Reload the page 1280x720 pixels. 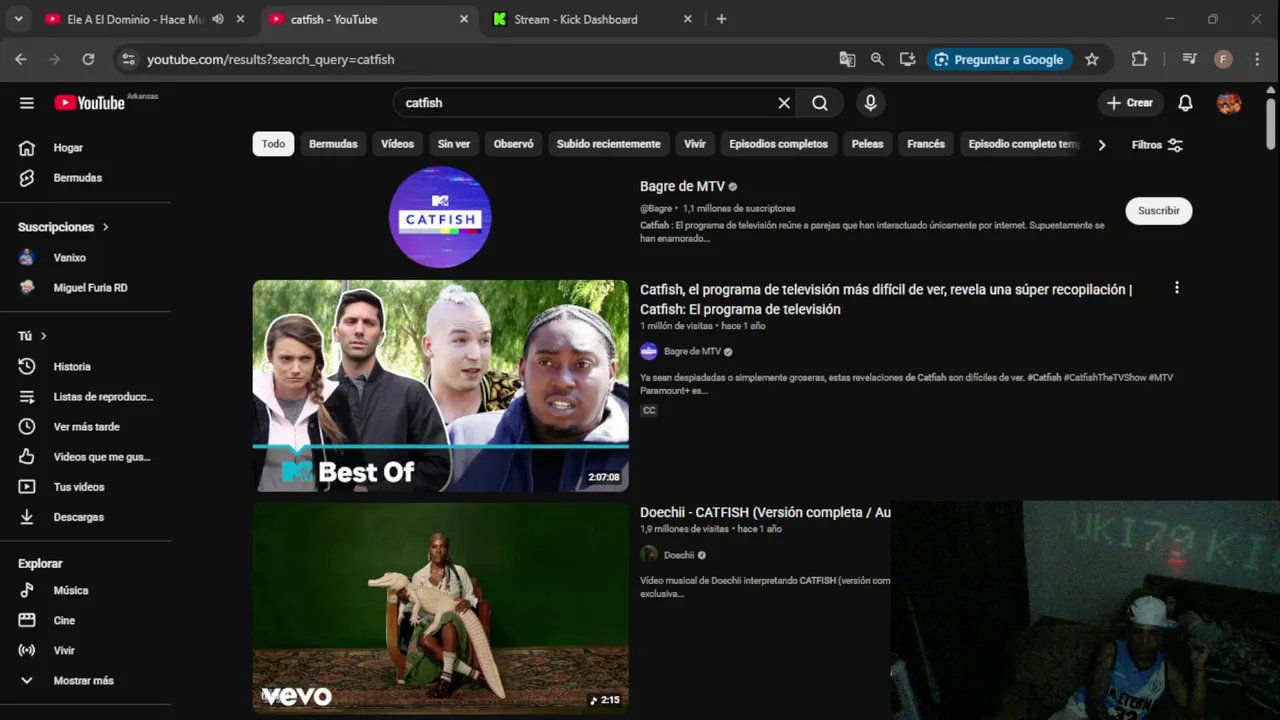pos(88,59)
